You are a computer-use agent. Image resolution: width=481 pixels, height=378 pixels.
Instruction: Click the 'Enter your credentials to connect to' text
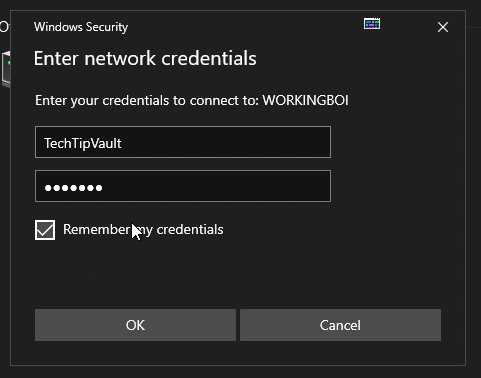point(147,100)
